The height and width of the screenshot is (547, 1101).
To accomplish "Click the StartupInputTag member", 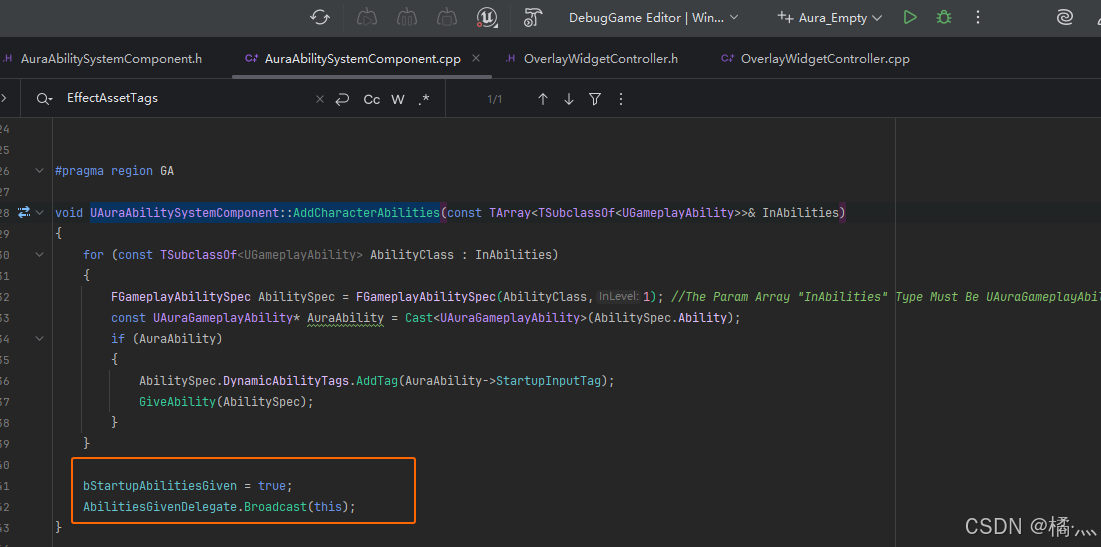I will pos(548,381).
